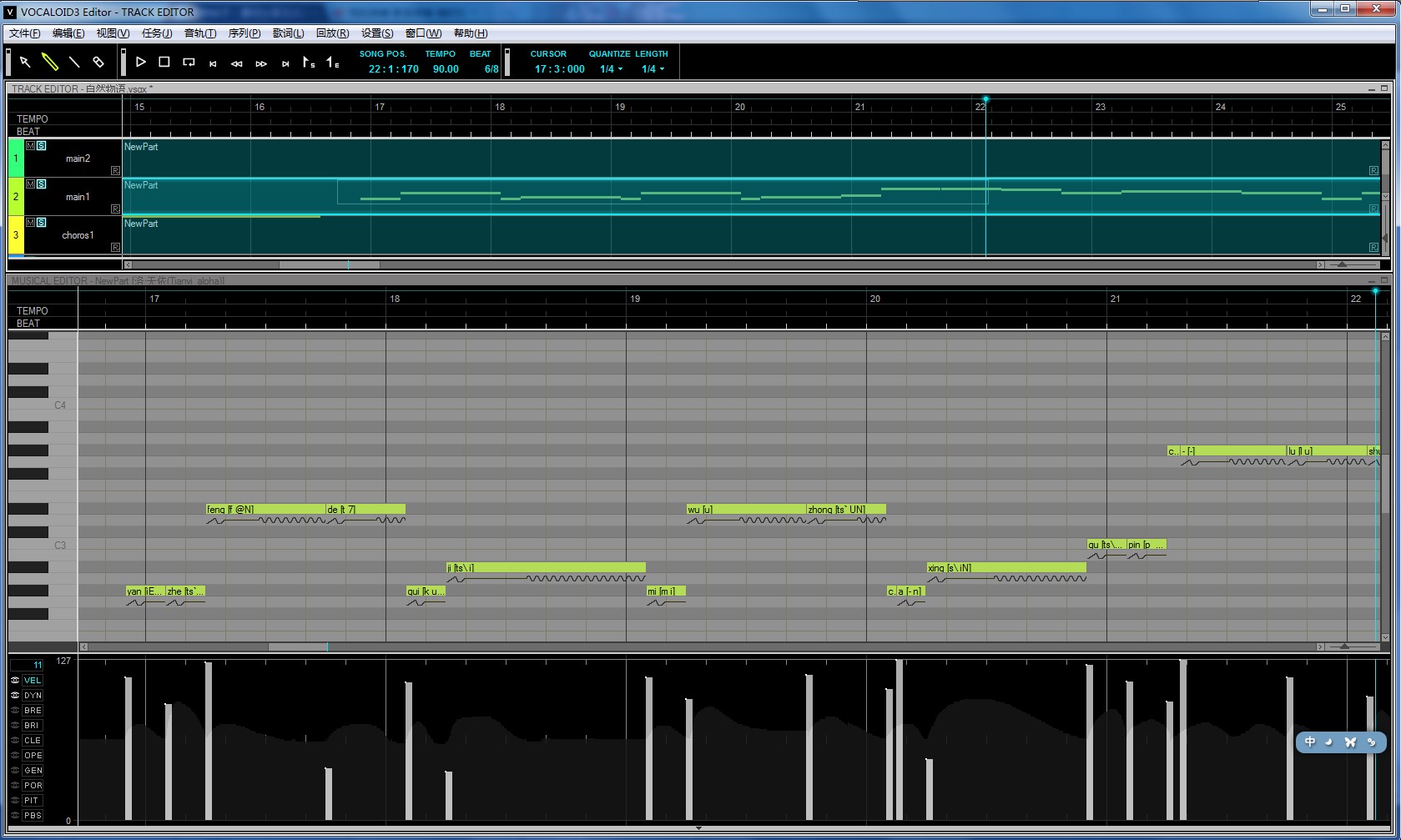
Task: Show the BRE parameter via eye icon
Action: tap(15, 710)
